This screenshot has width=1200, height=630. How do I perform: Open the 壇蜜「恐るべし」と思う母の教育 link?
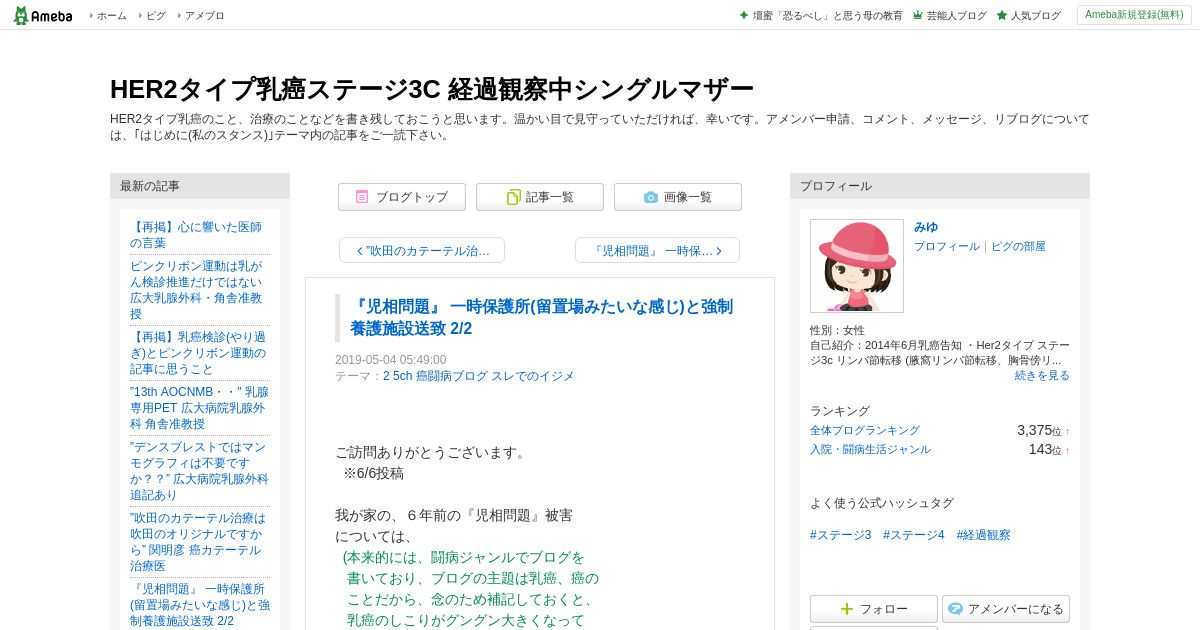click(827, 16)
